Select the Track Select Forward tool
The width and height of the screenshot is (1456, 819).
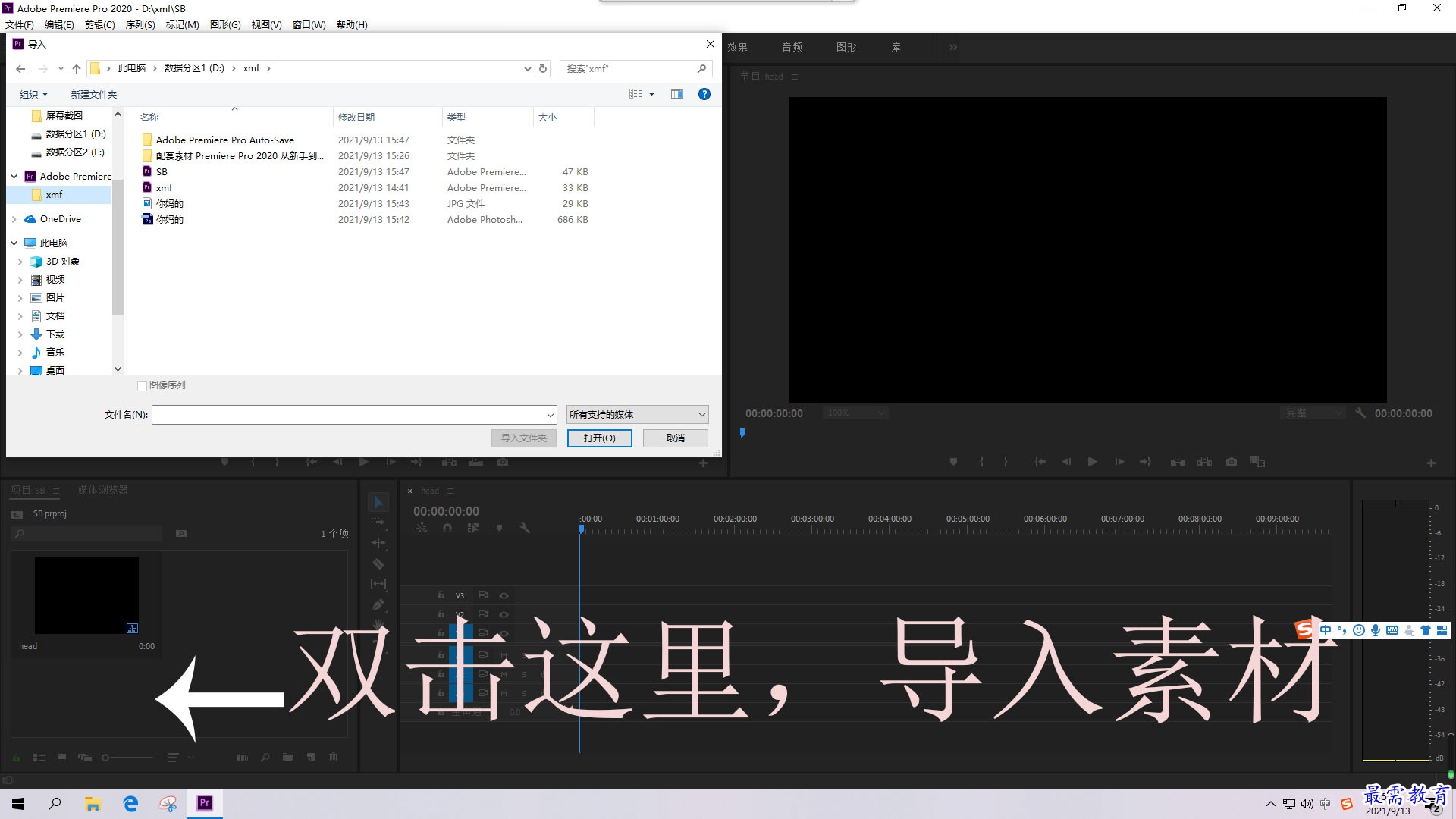tap(378, 522)
